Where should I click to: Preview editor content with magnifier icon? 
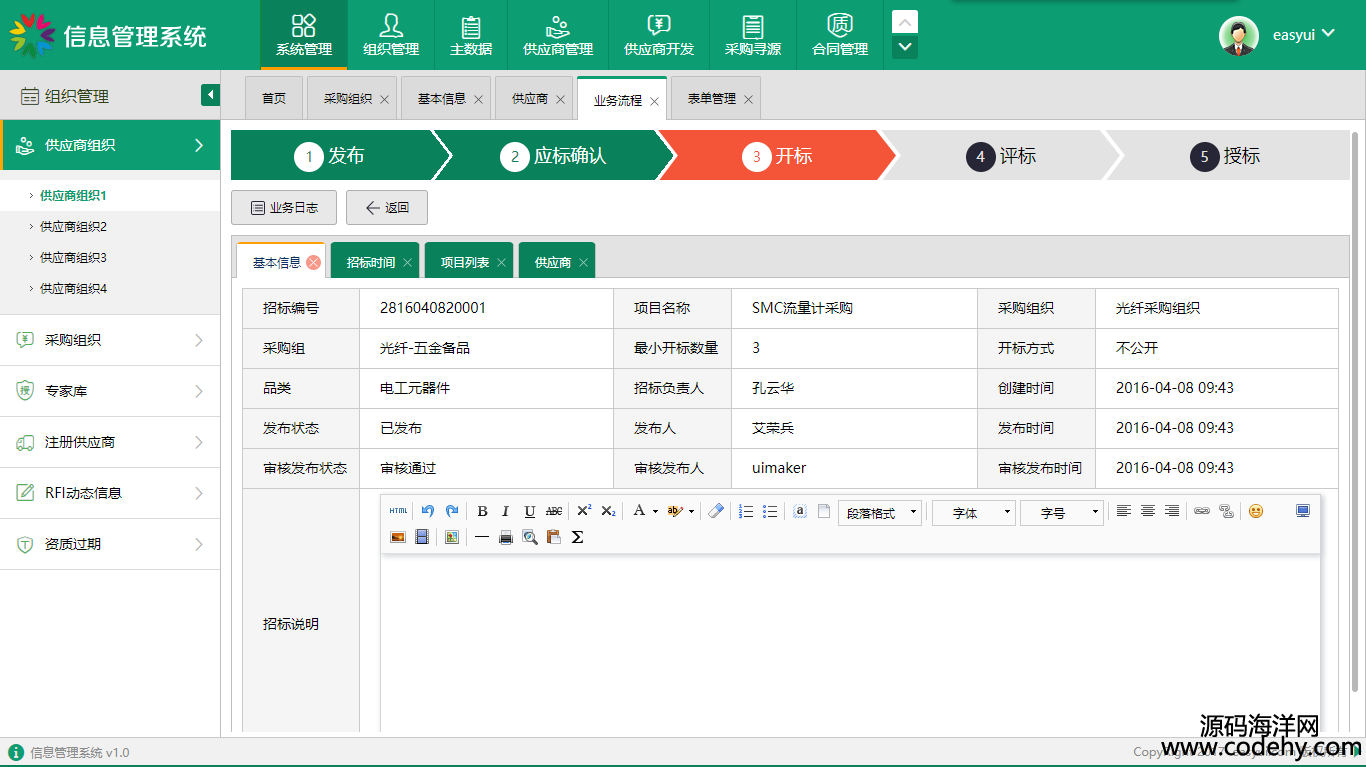coord(530,537)
